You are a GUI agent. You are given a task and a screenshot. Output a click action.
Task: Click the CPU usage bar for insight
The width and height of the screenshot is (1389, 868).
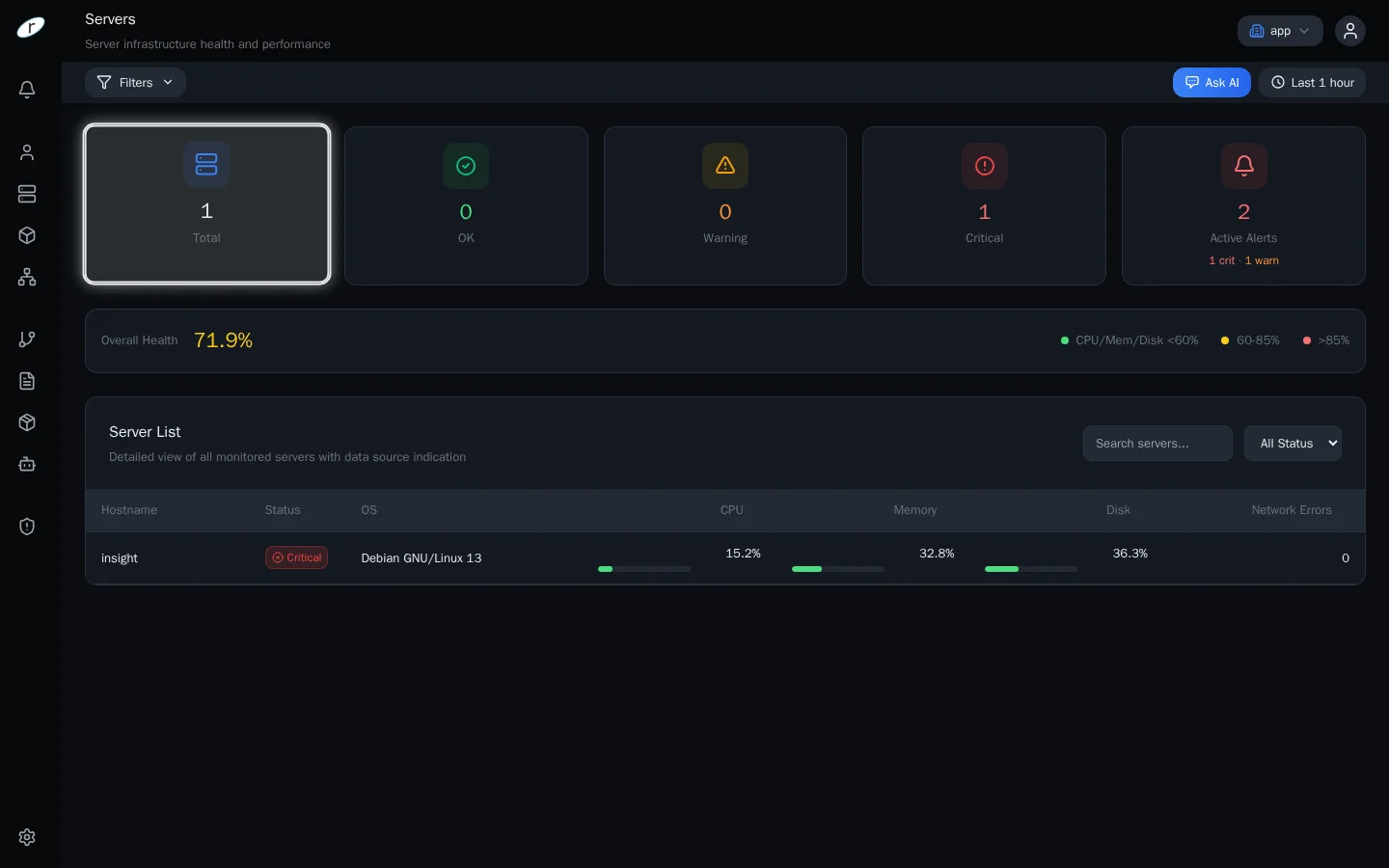click(644, 569)
